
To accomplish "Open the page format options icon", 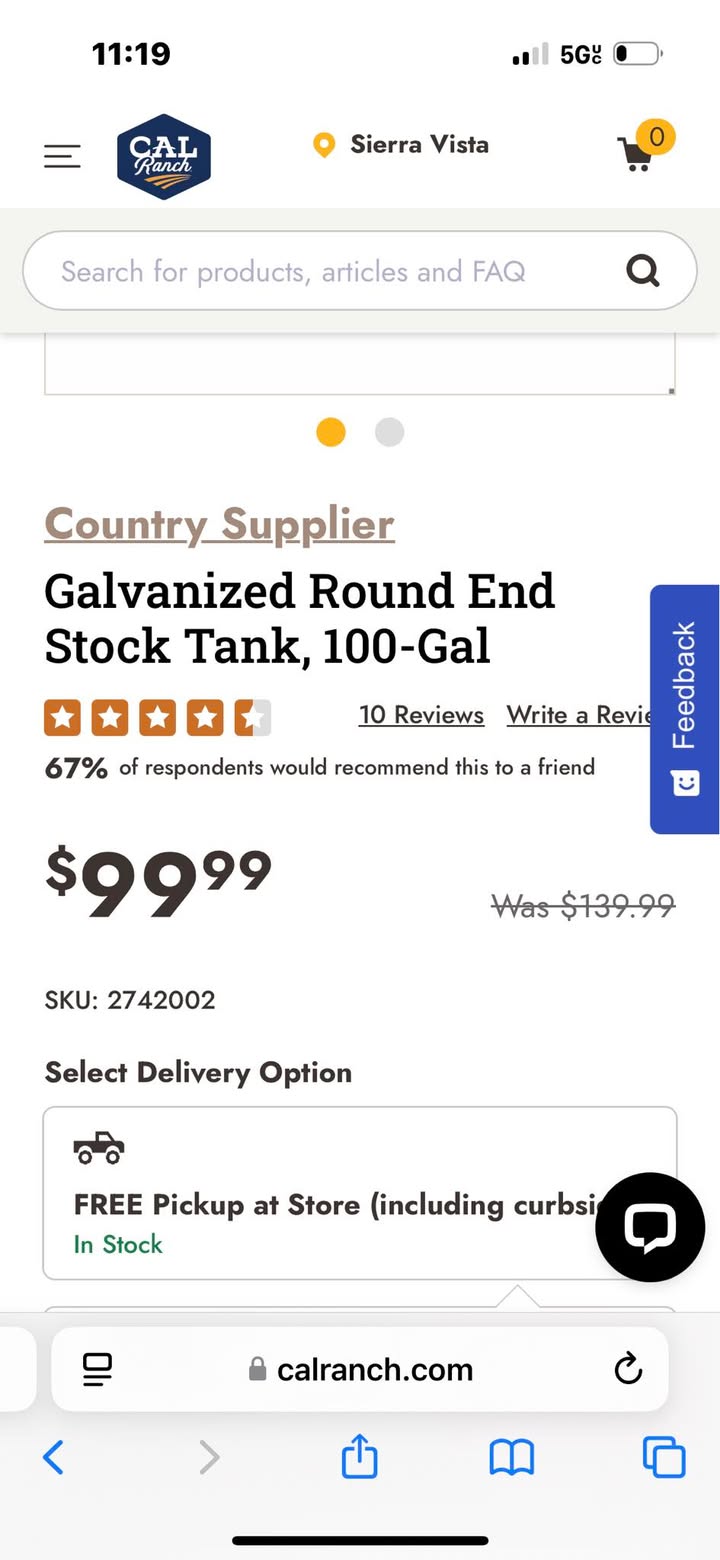I will (98, 1369).
